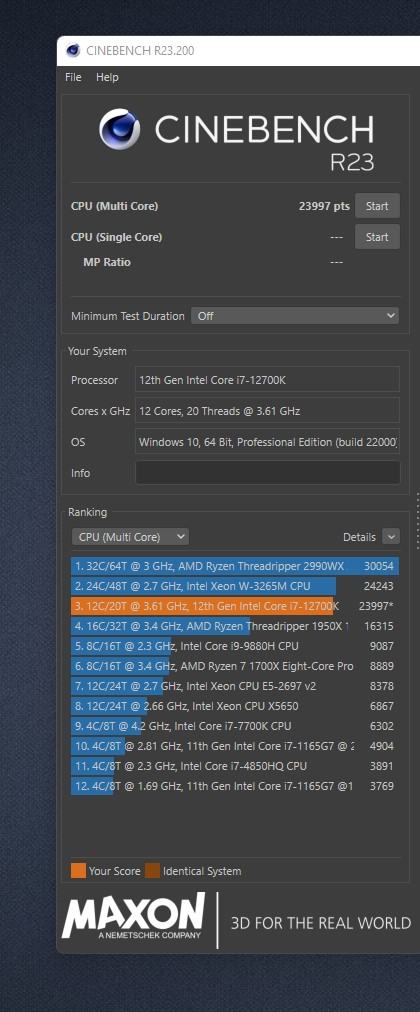The height and width of the screenshot is (1012, 420).
Task: Select the i7-1165G7 2.81 GHz ranking row
Action: pyautogui.click(x=235, y=746)
